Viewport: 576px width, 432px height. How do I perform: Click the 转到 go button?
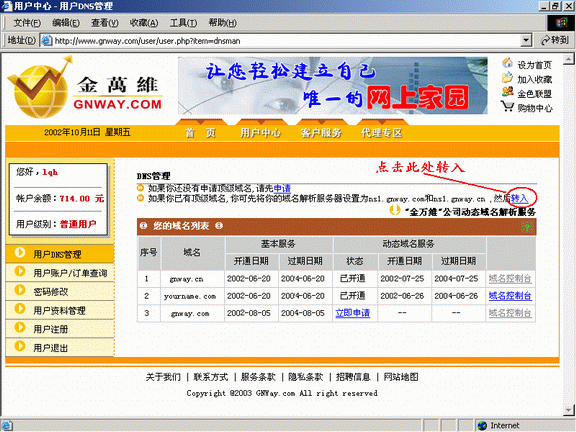click(x=554, y=40)
